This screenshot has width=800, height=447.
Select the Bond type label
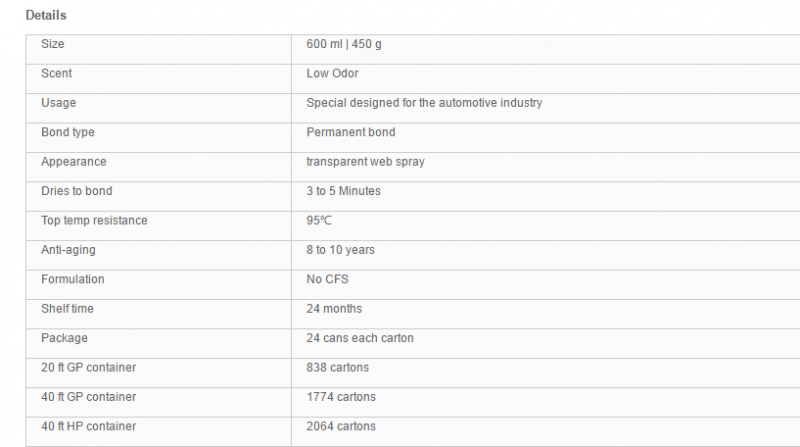tap(68, 133)
